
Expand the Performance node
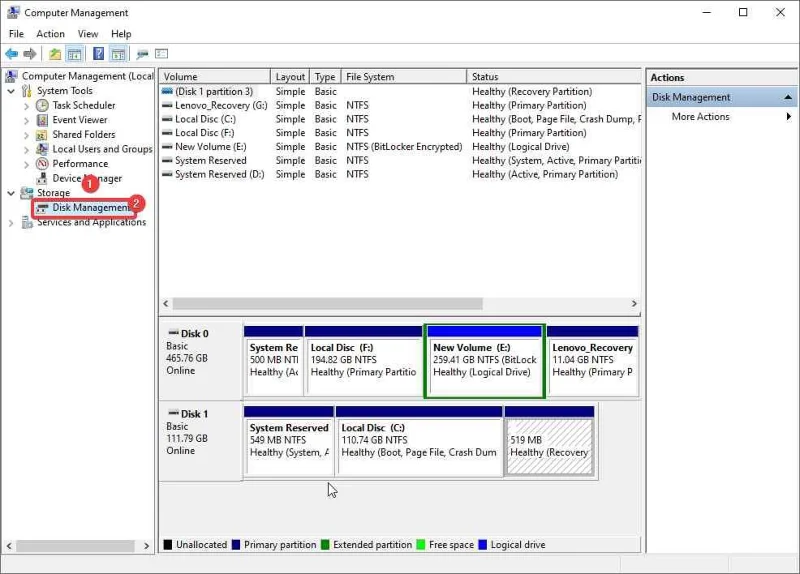click(27, 164)
